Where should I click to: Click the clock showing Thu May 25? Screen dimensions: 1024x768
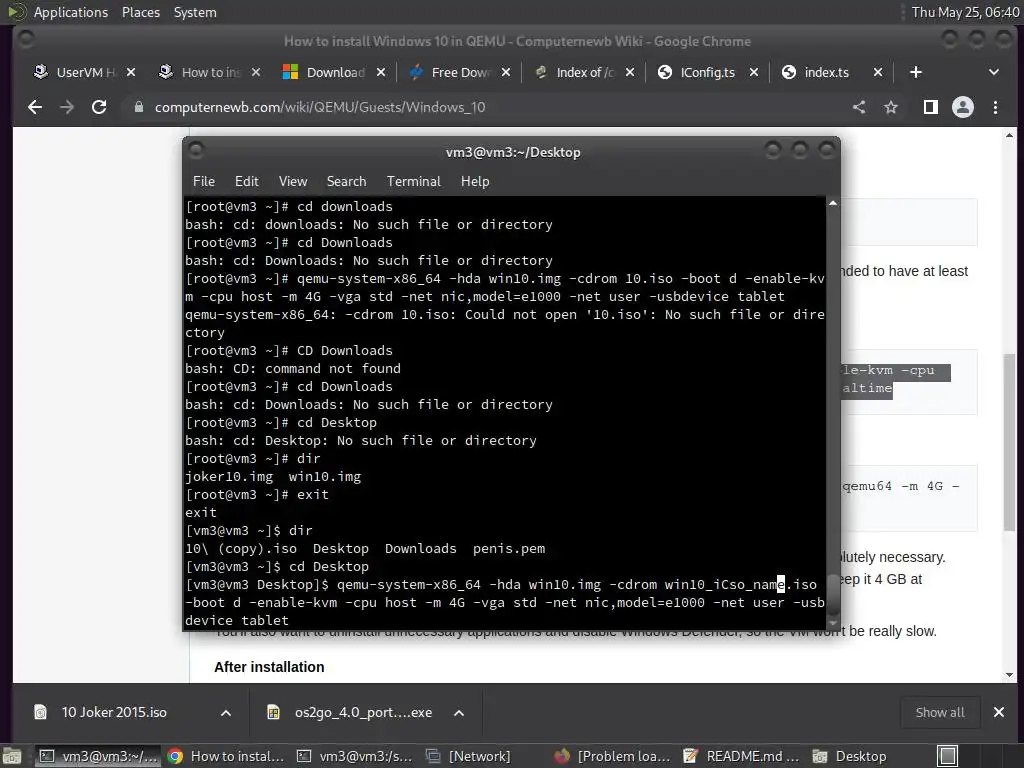pyautogui.click(x=965, y=12)
